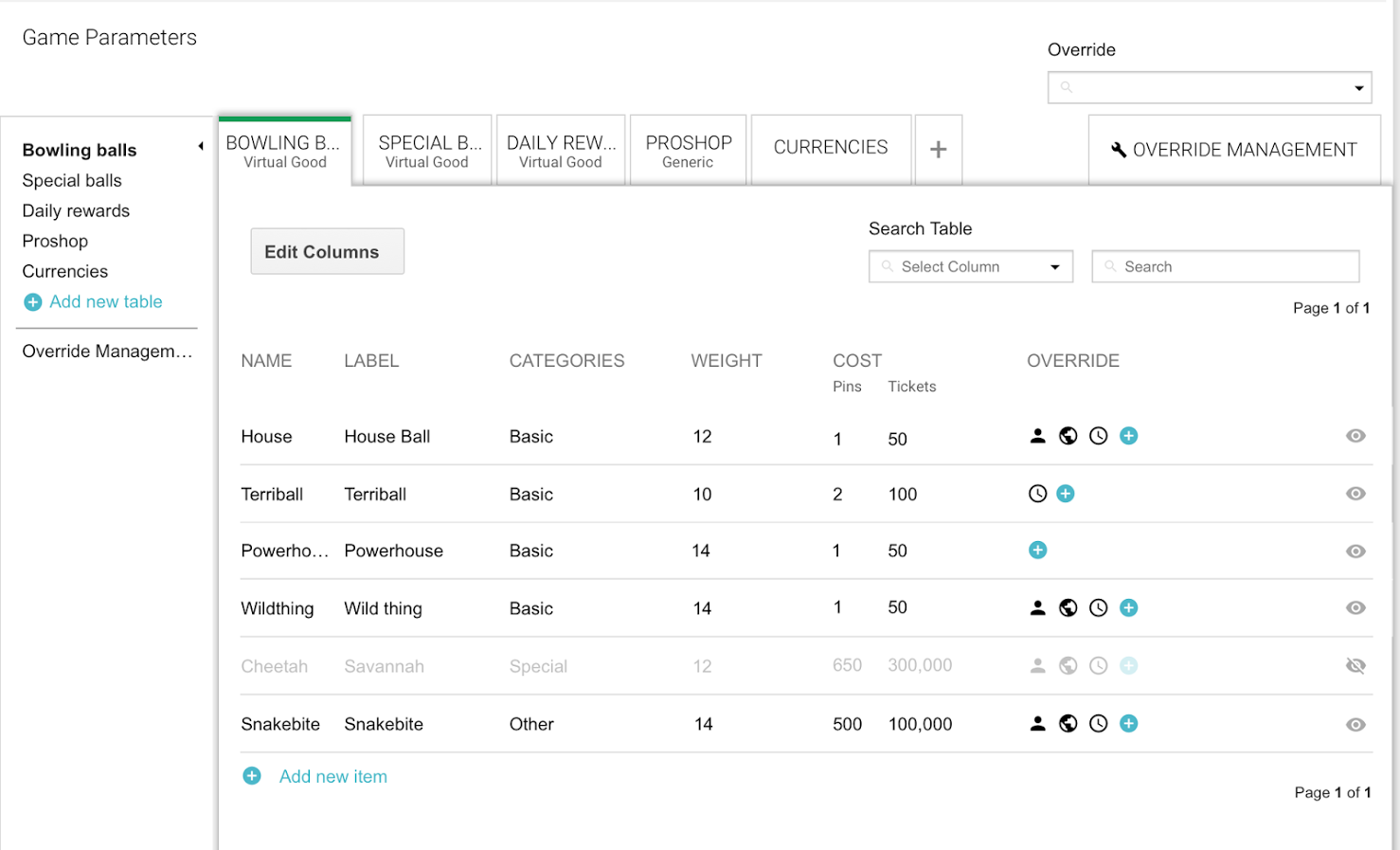Click the clock override icon in Snakebite row
This screenshot has height=850, width=1400.
[x=1099, y=724]
